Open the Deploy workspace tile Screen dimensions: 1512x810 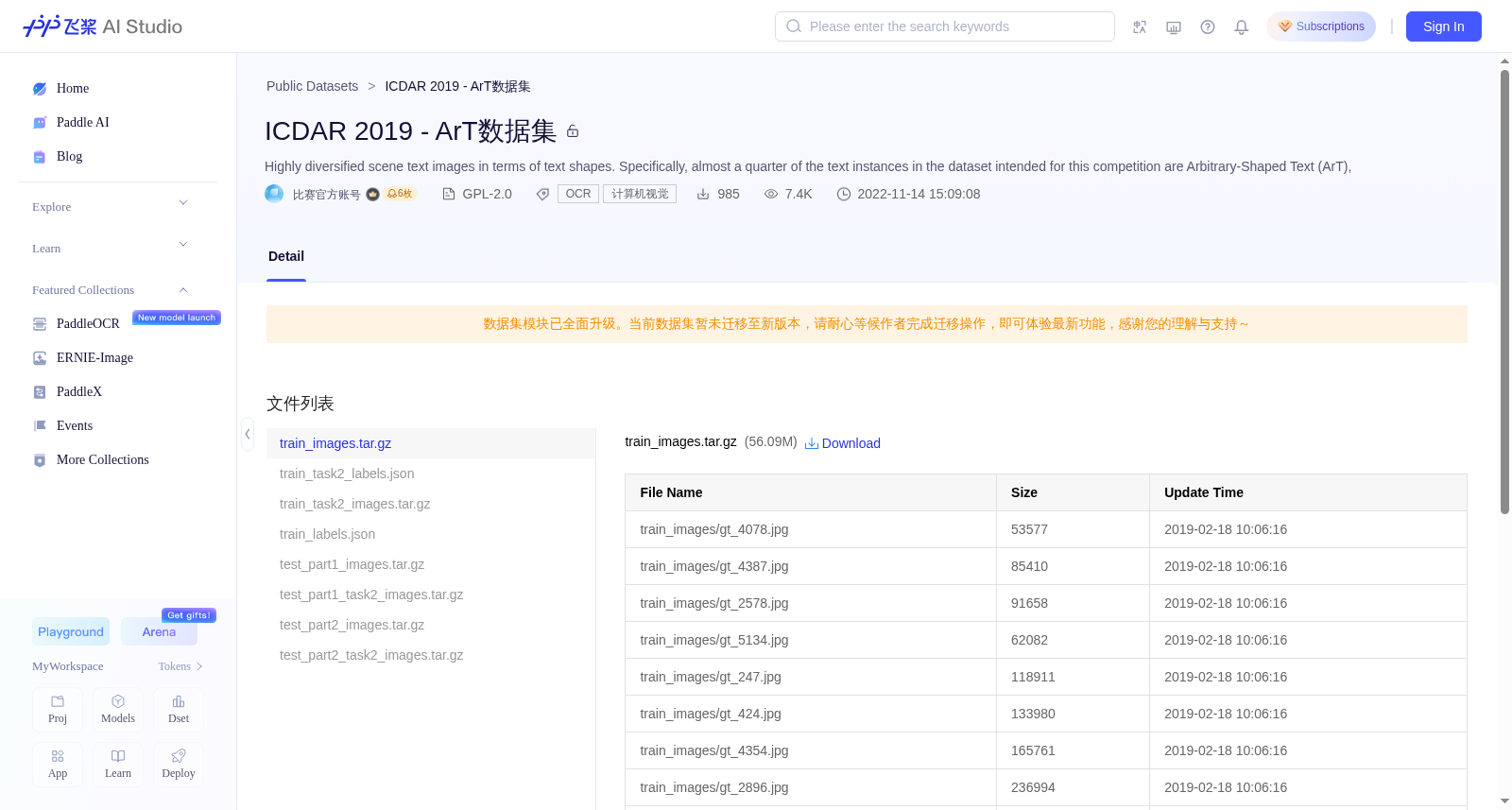pos(179,765)
